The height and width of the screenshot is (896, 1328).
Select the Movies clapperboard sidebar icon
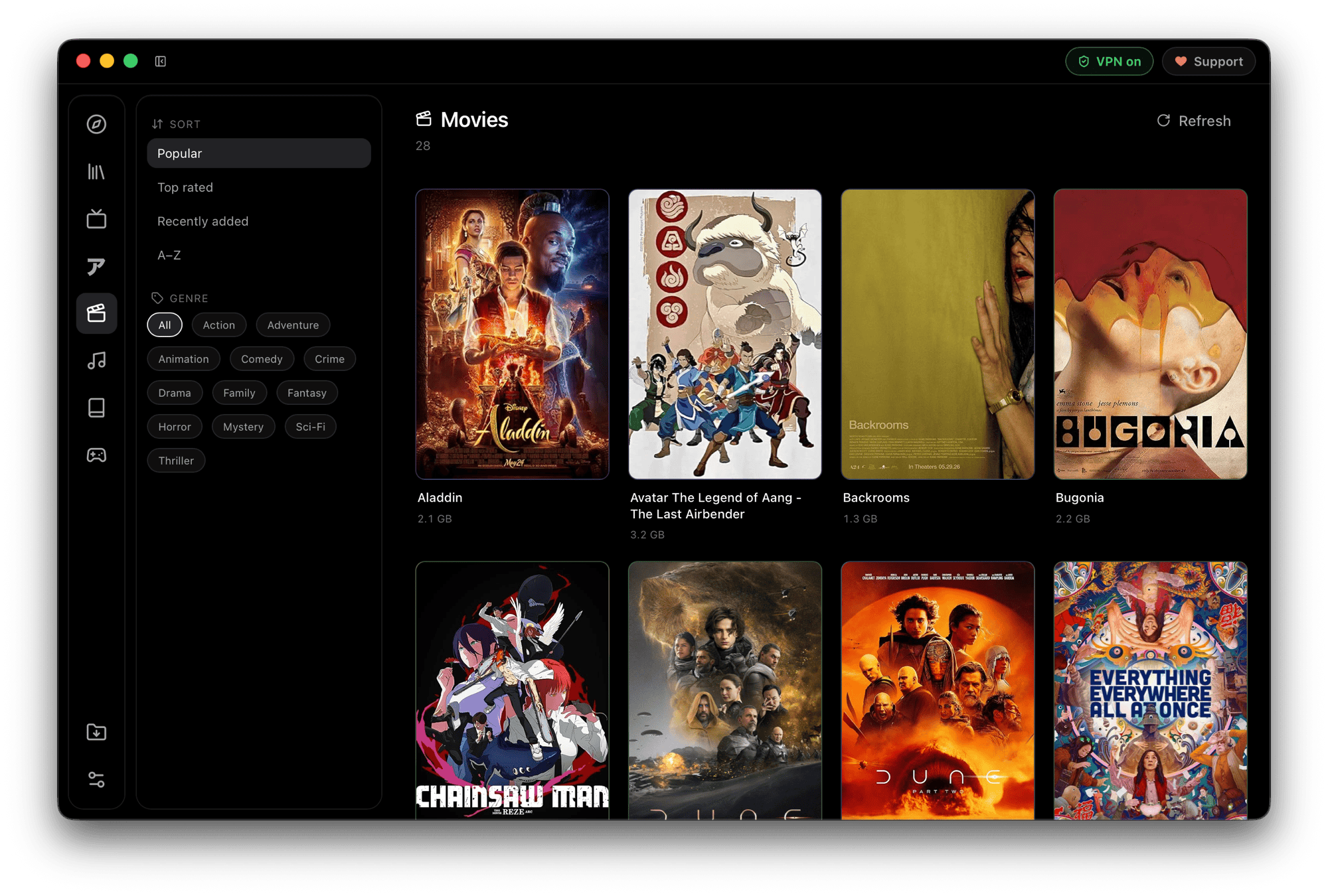97,313
